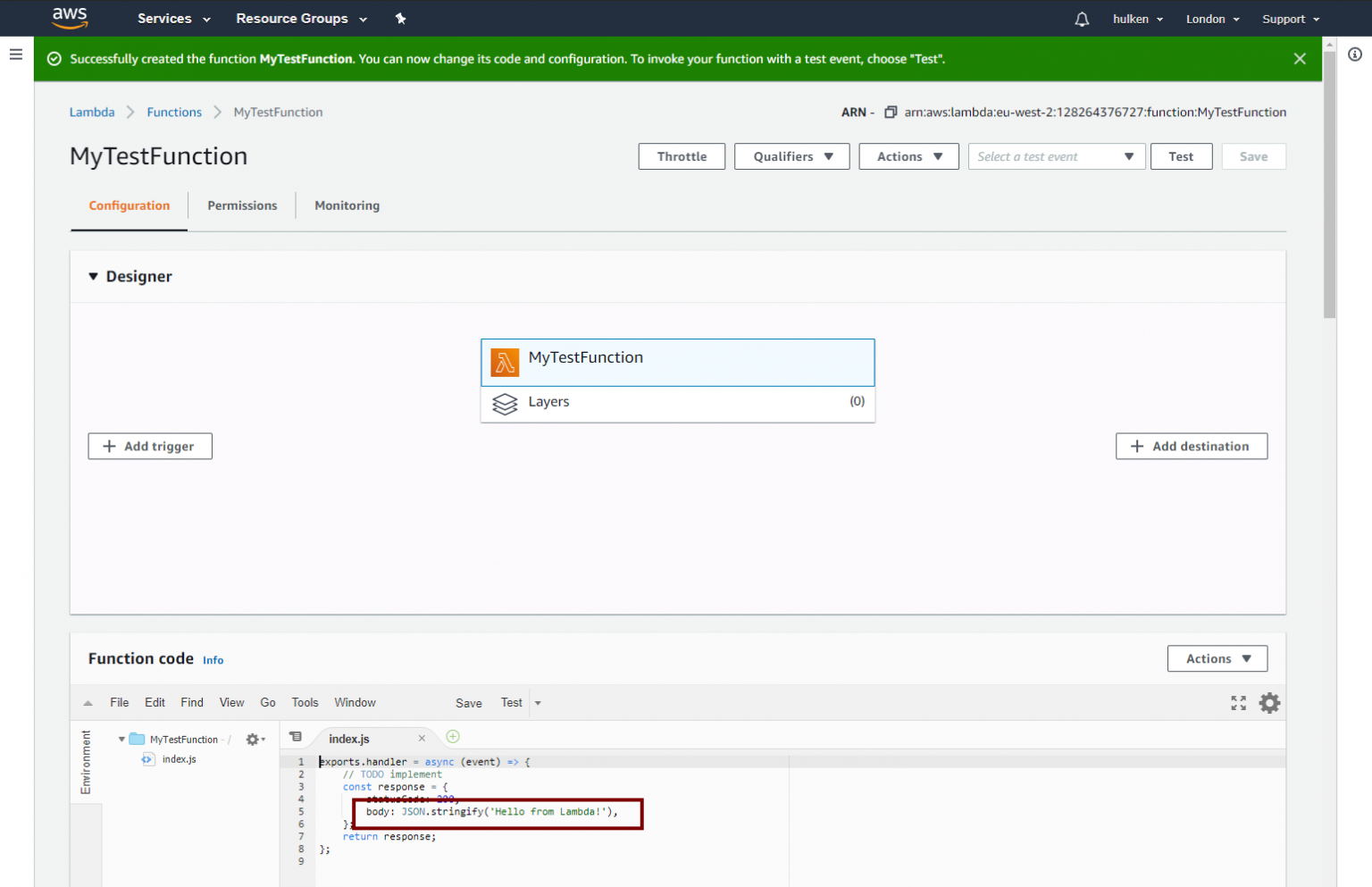The width and height of the screenshot is (1372, 887).
Task: Open the Window menu in the editor
Action: 355,702
